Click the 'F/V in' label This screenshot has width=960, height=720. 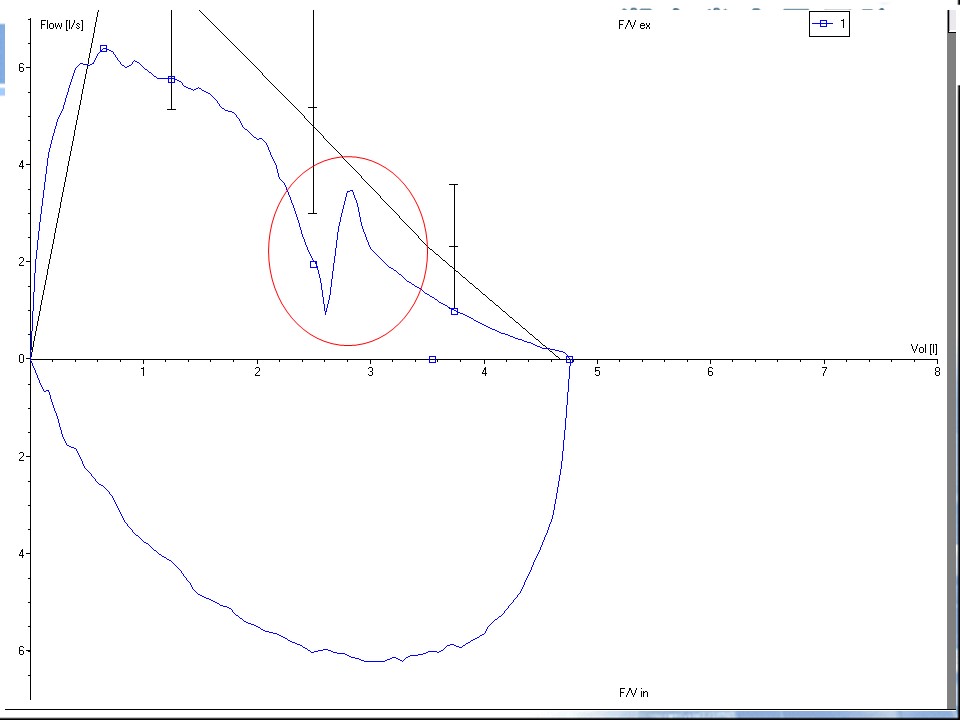(633, 692)
